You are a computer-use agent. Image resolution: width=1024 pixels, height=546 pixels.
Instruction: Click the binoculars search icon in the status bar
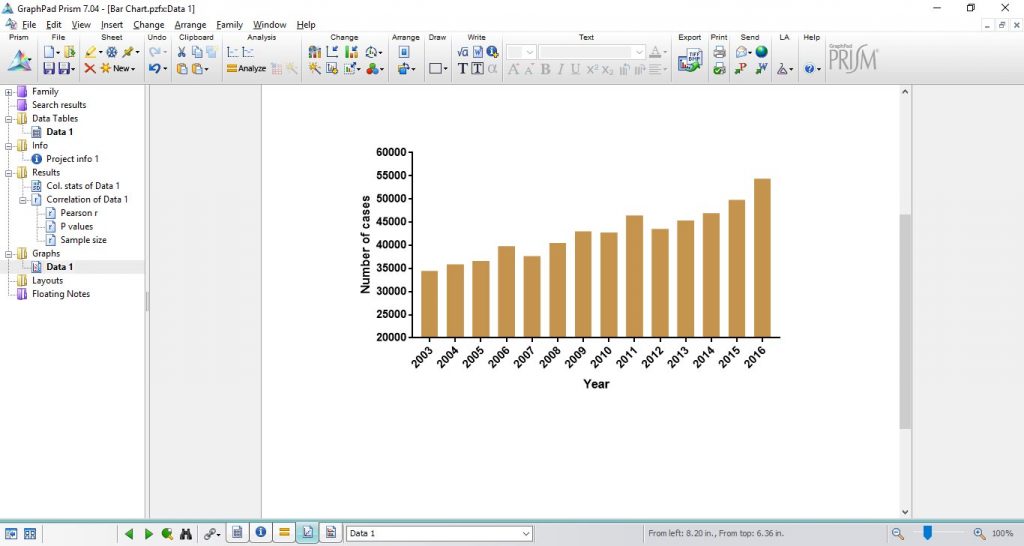[186, 534]
